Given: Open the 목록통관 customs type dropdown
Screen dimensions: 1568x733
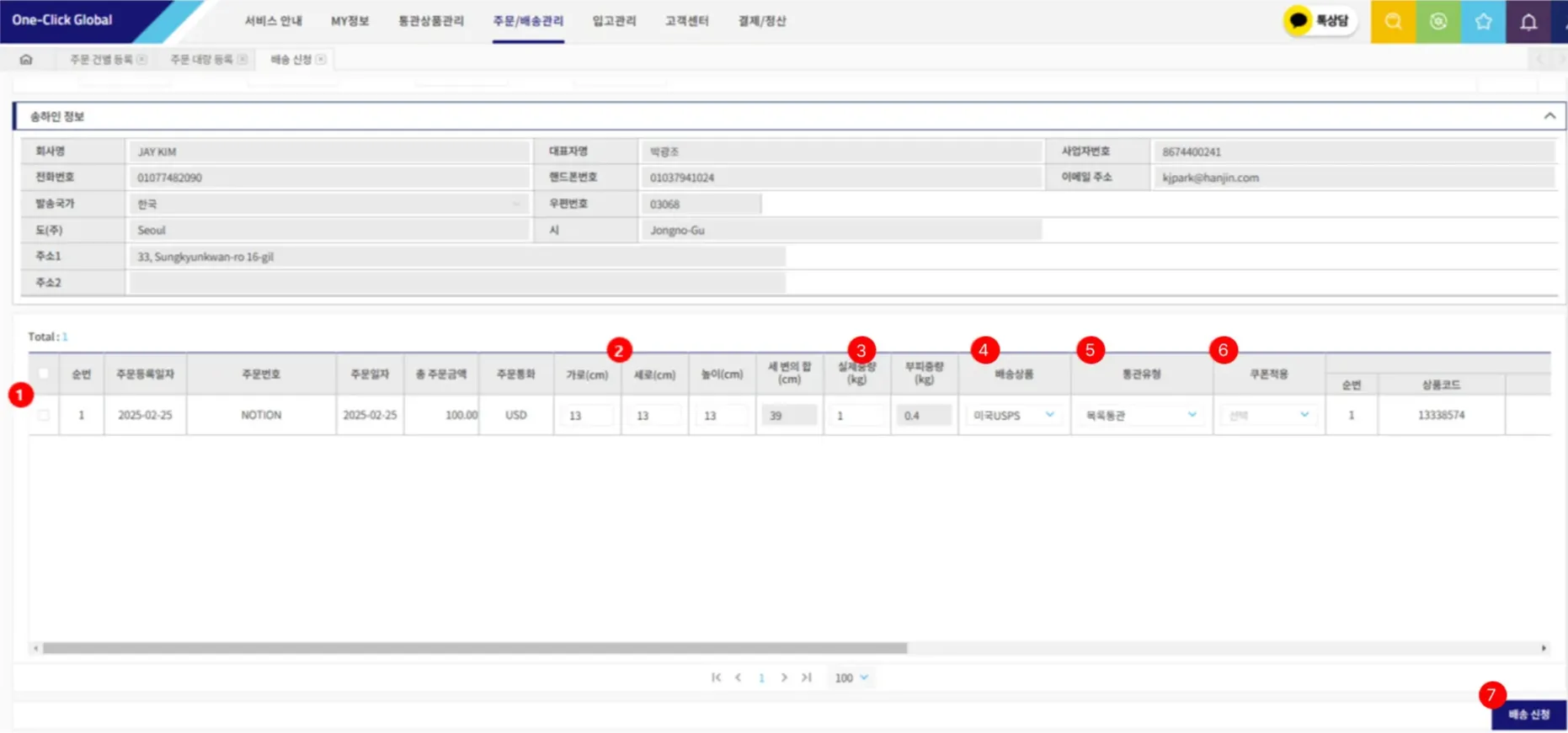Looking at the screenshot, I should [x=1141, y=415].
